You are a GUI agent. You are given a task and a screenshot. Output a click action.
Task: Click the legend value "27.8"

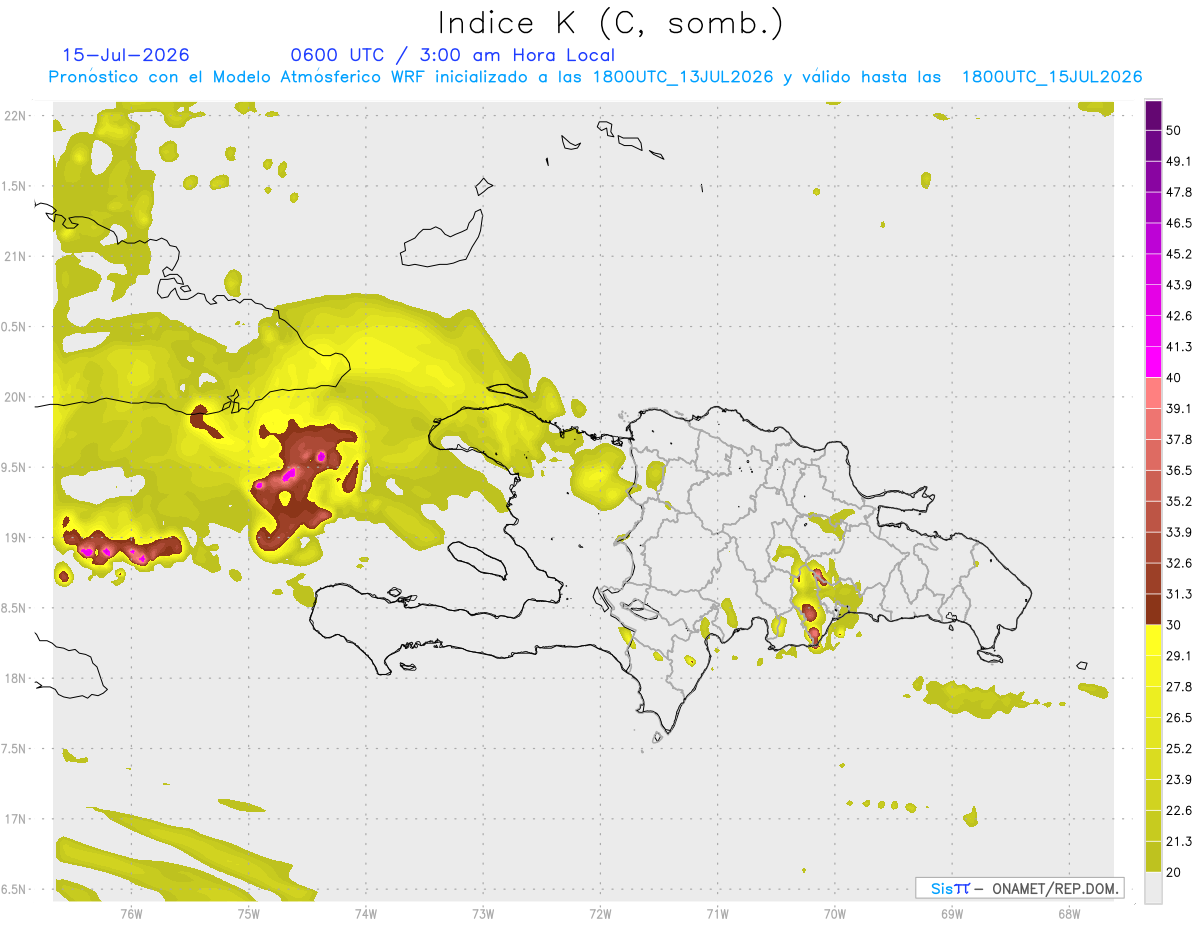tap(1179, 687)
